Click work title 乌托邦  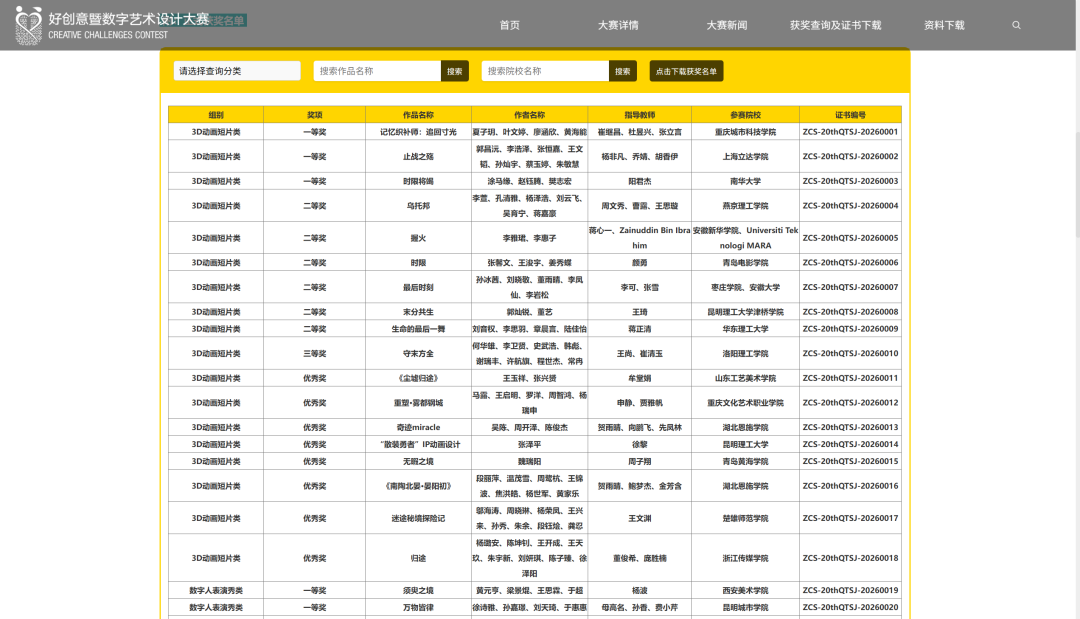[x=418, y=206]
